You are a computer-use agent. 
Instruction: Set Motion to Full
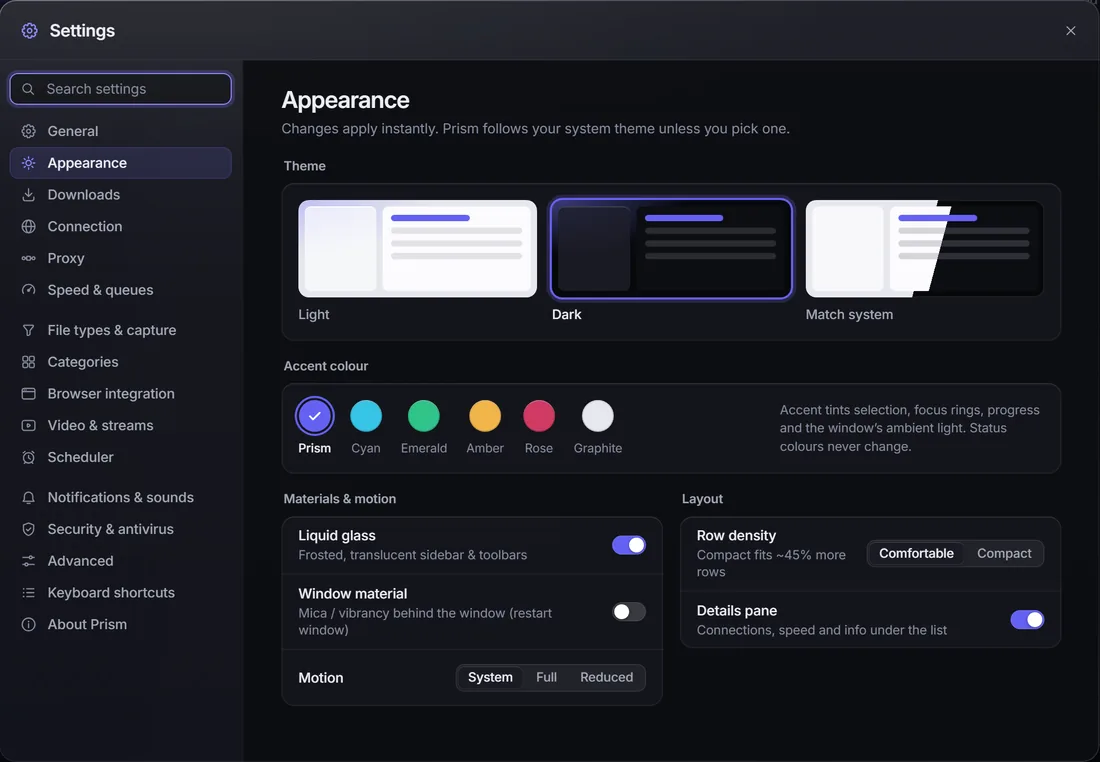tap(546, 678)
